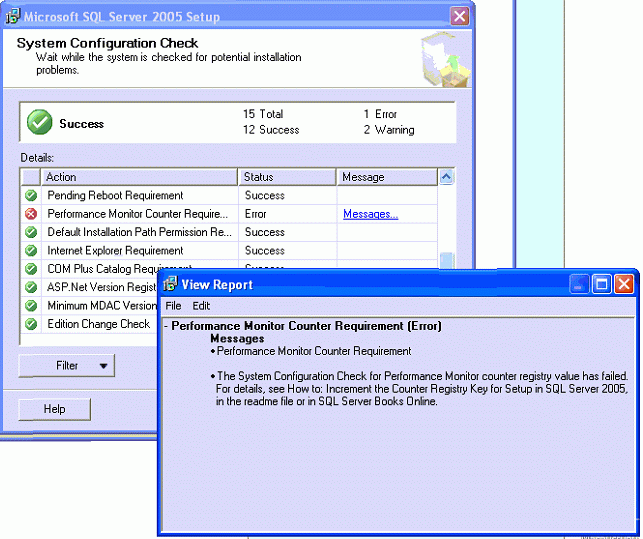643x539 pixels.
Task: Close the View Report window
Action: click(624, 285)
